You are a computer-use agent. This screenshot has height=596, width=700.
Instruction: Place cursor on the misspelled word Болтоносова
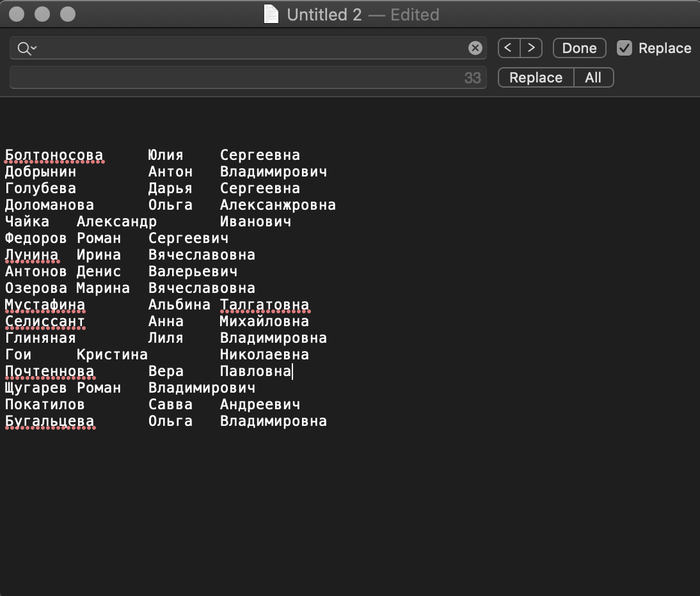tap(54, 155)
